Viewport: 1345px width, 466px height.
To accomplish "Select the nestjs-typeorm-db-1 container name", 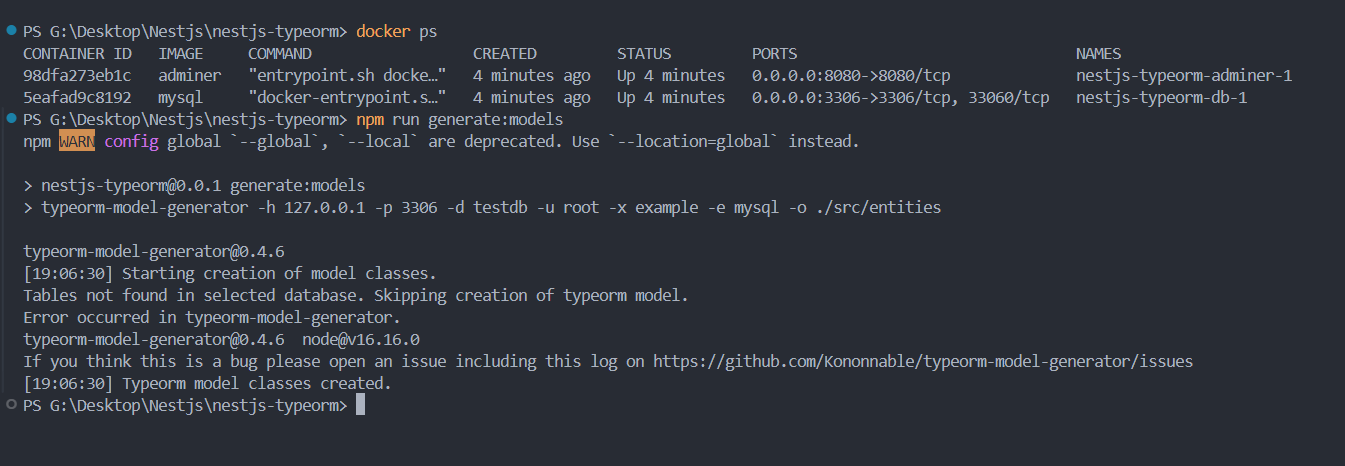I will click(1162, 98).
